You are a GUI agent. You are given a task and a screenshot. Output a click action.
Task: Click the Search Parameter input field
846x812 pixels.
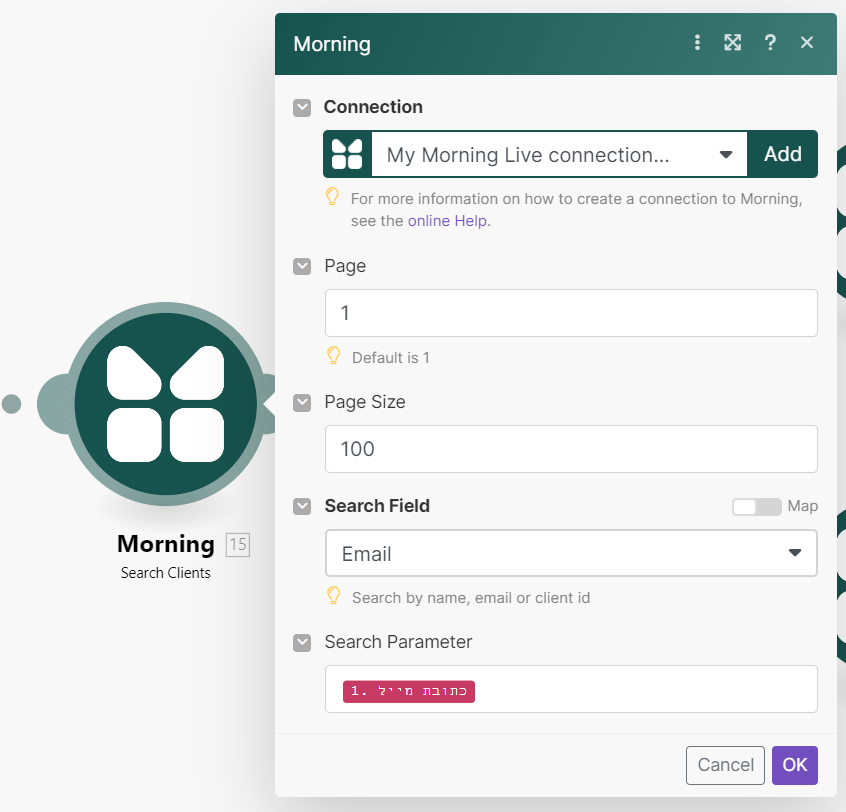571,689
